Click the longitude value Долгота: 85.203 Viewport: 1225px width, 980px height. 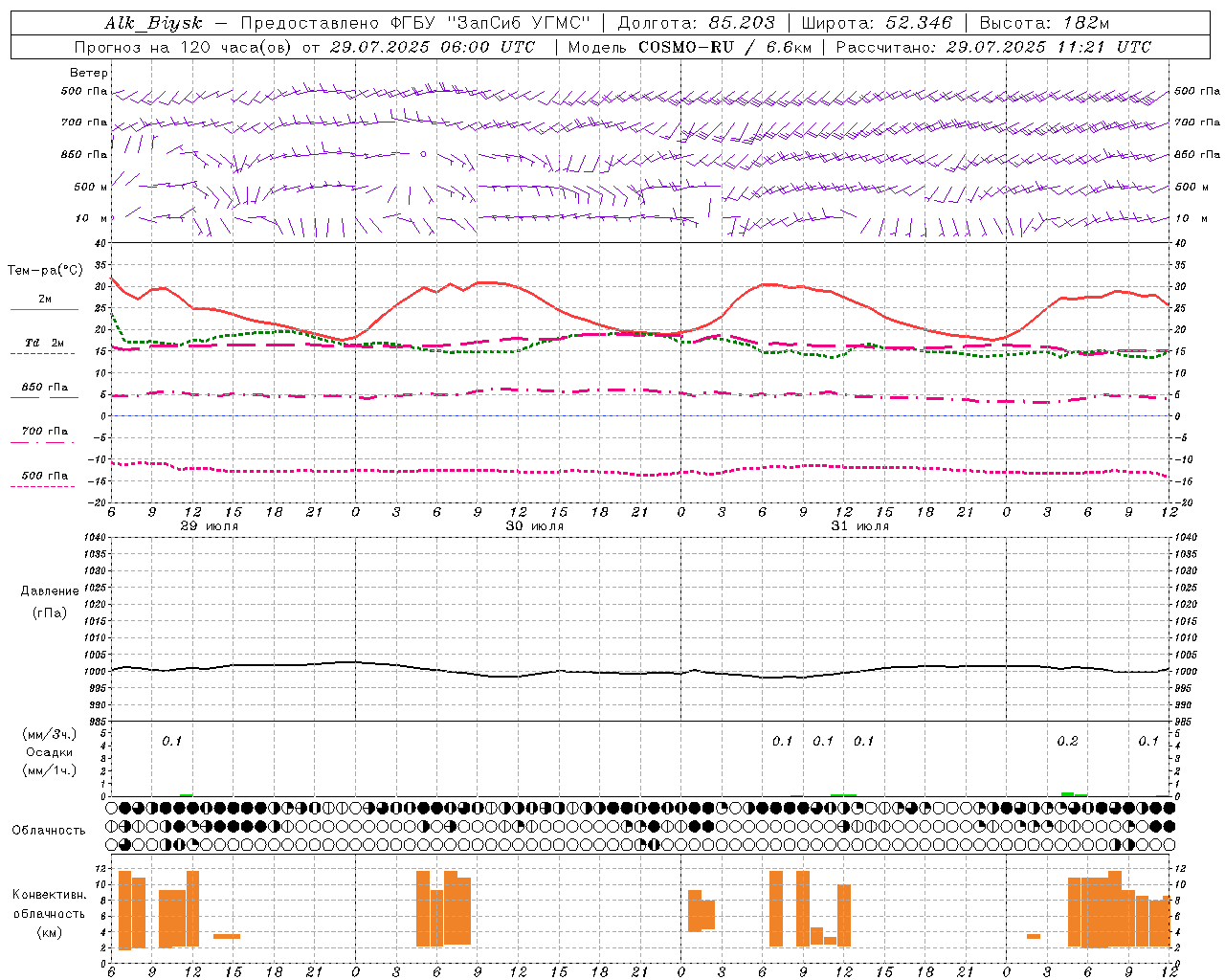697,23
